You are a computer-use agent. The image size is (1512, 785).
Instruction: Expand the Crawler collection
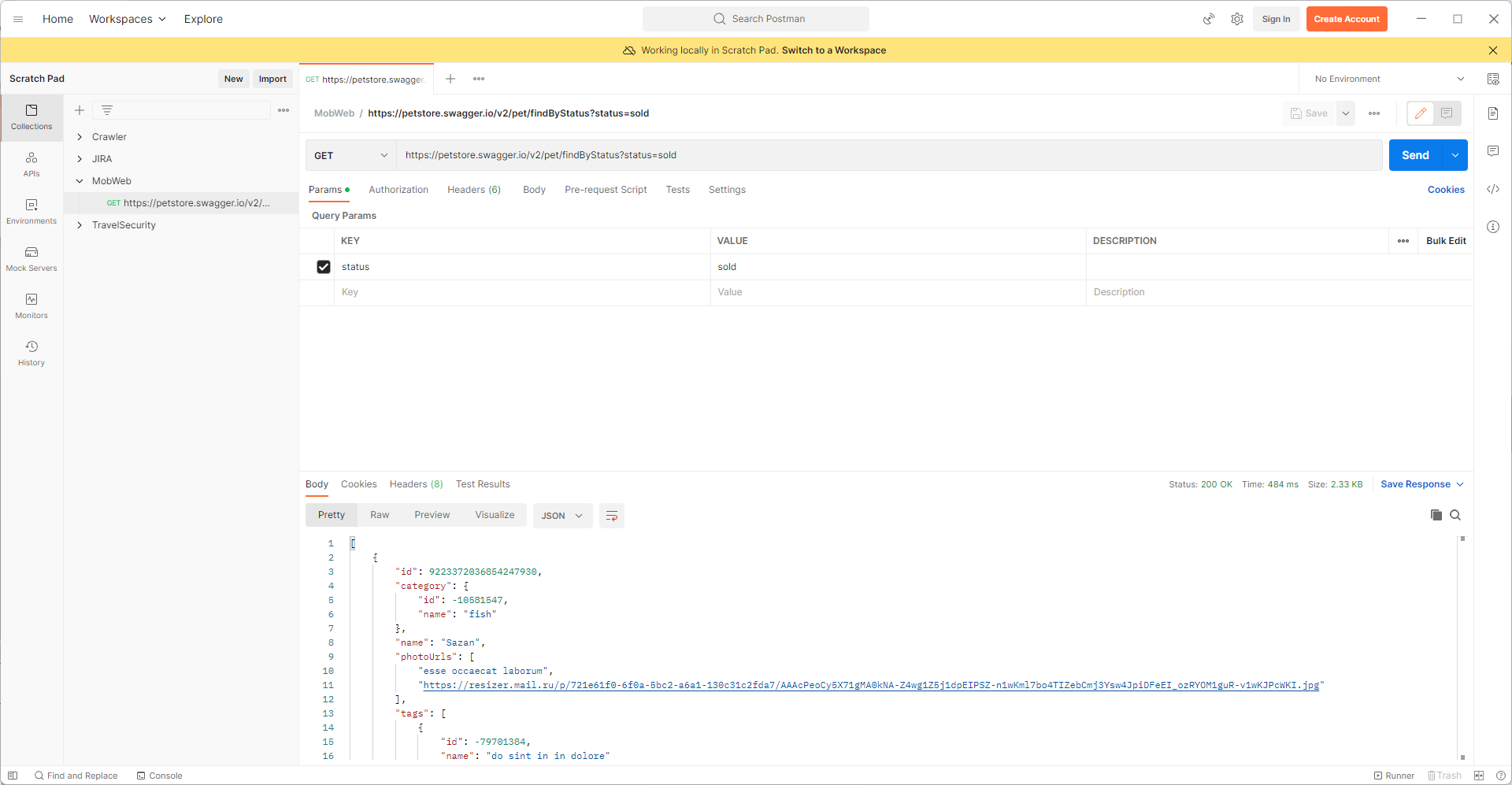tap(80, 137)
